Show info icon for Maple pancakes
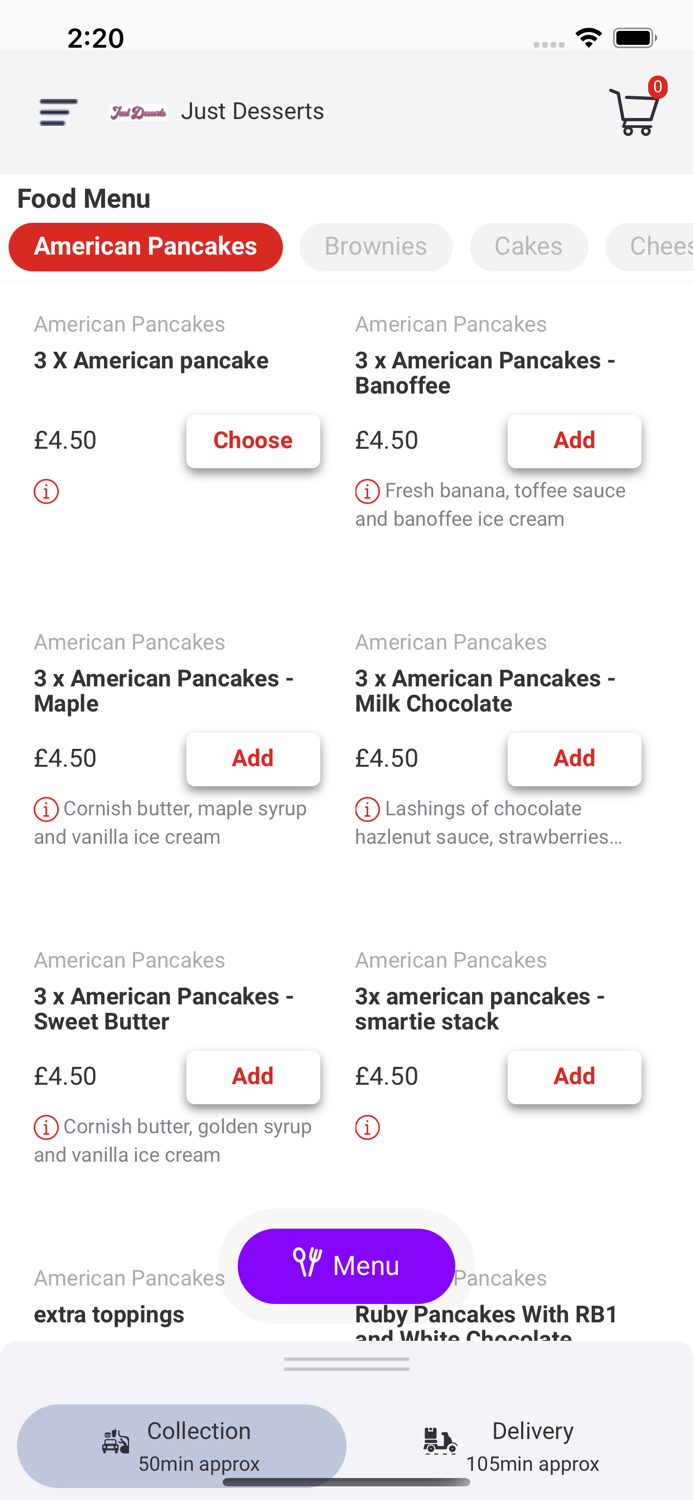Screen dimensions: 693x1500 [x=46, y=809]
